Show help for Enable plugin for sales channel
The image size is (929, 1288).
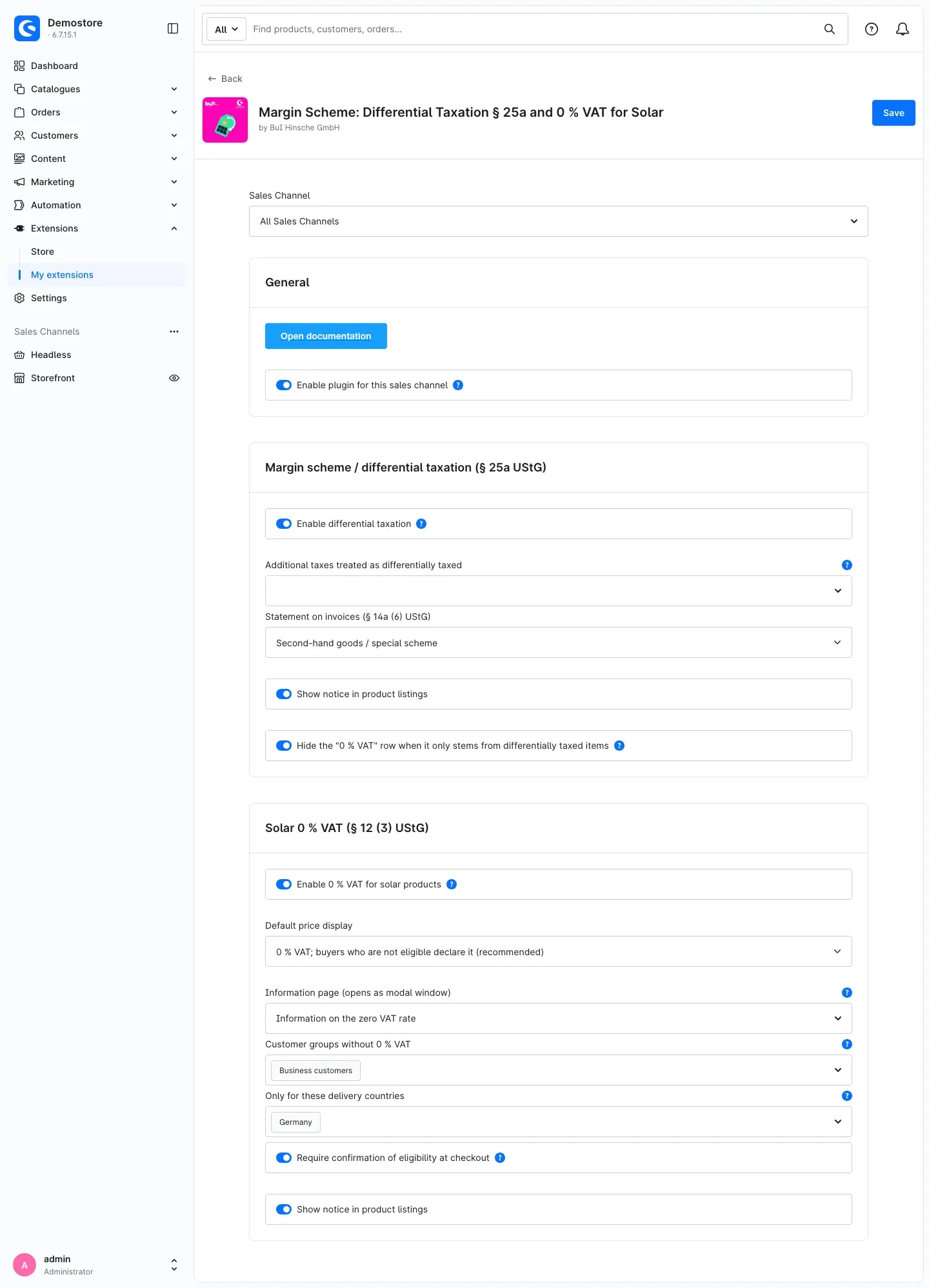tap(458, 385)
